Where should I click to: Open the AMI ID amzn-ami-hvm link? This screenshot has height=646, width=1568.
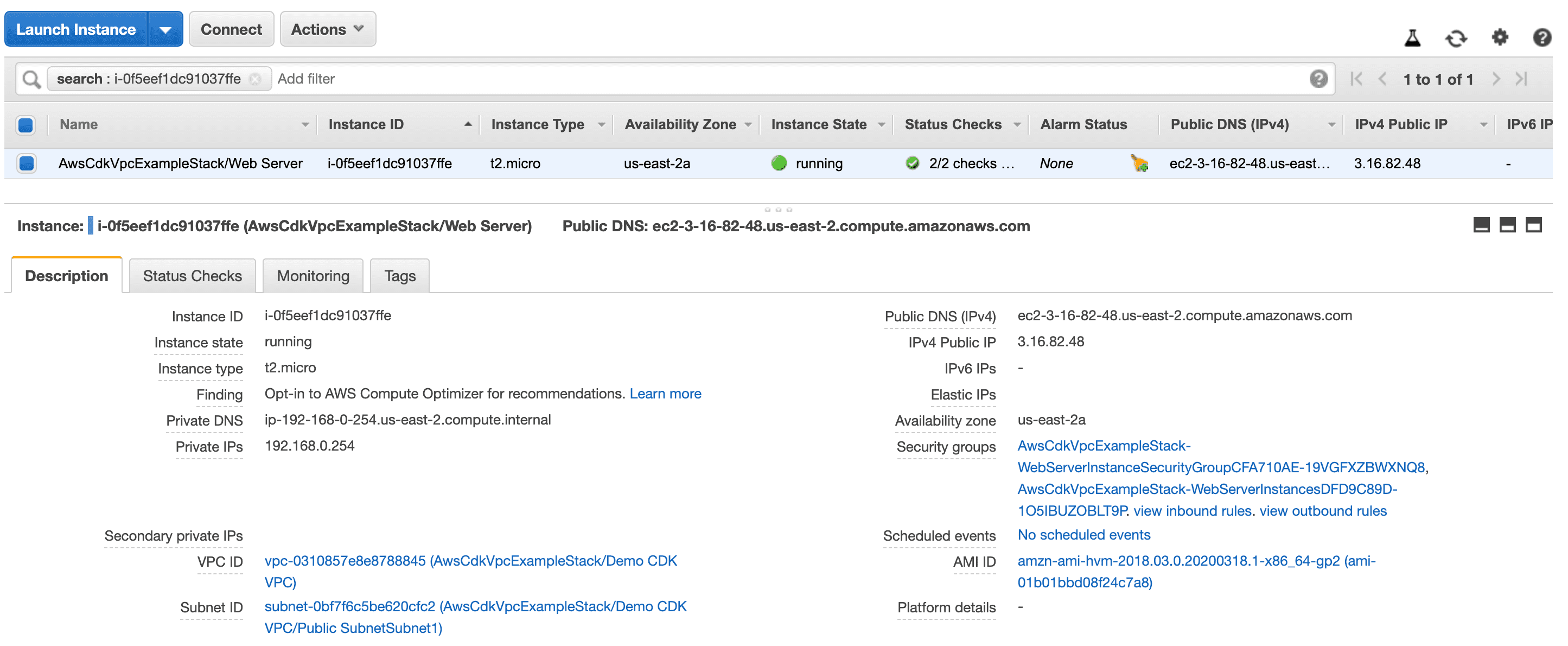[1197, 572]
